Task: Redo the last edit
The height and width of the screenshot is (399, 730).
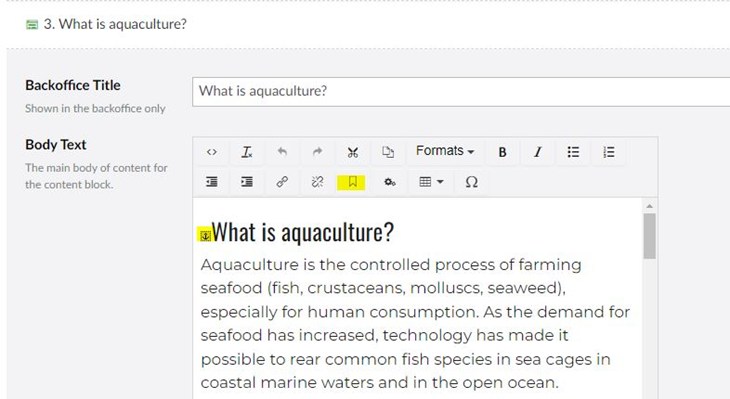Action: [318, 152]
